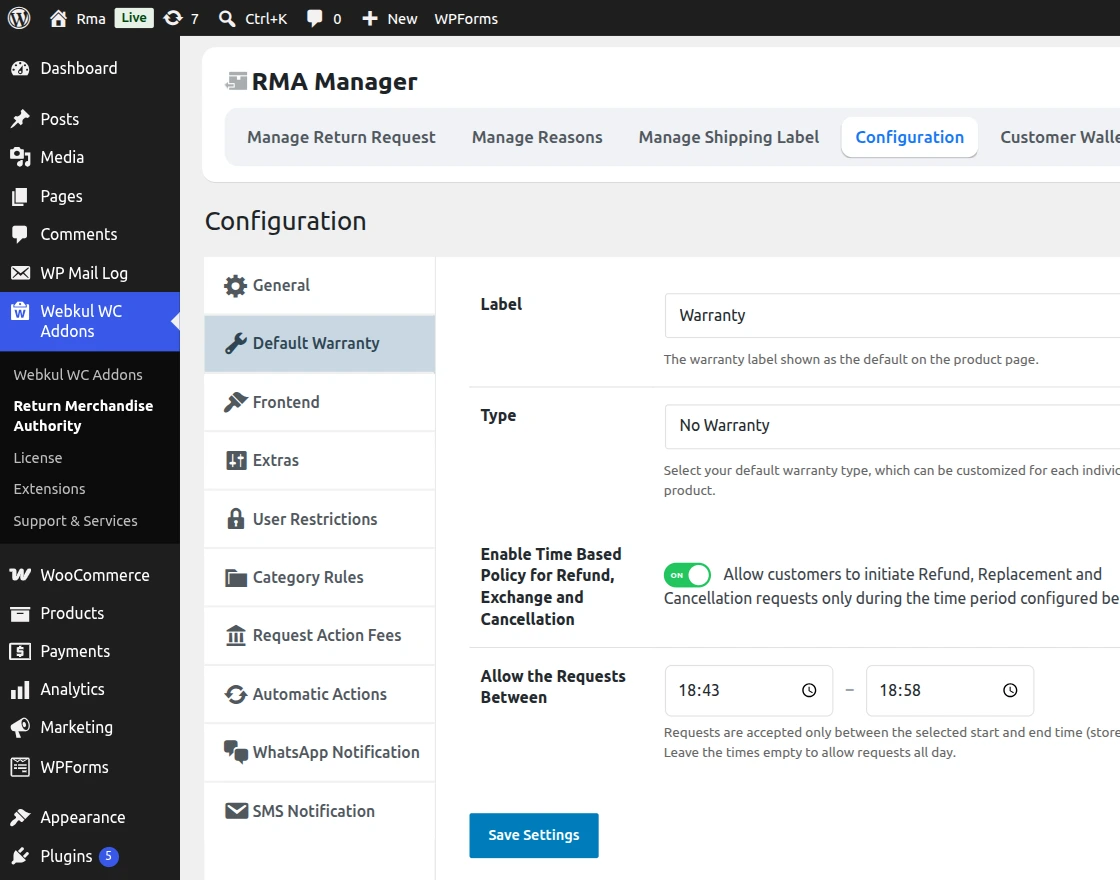Open the warranty Type dropdown
The image size is (1120, 880).
[x=892, y=426]
